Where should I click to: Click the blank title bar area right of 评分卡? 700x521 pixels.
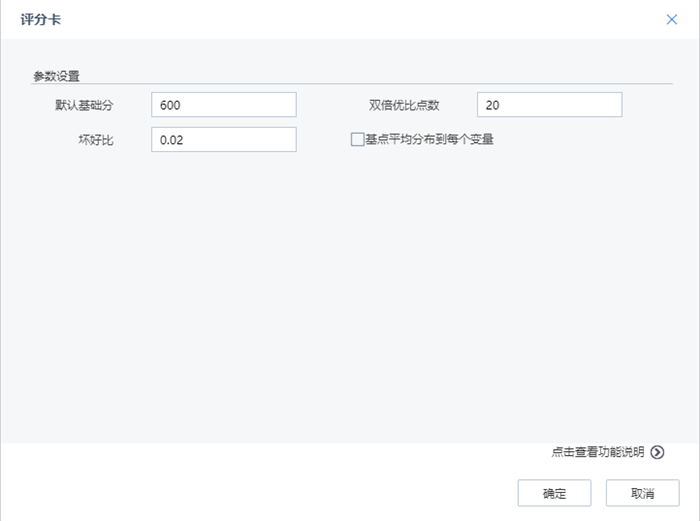[350, 19]
